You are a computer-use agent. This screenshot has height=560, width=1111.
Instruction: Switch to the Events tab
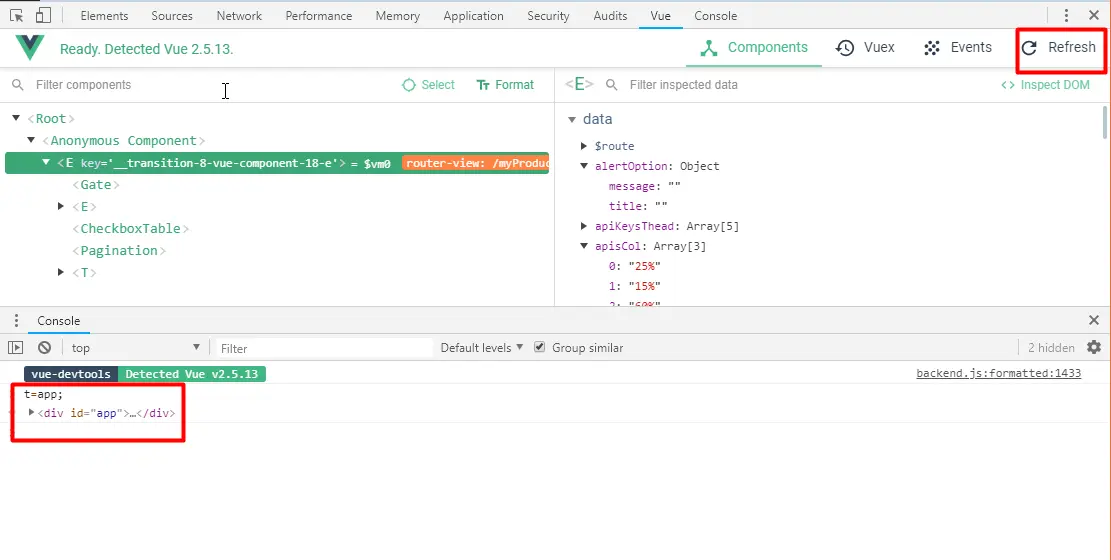958,47
